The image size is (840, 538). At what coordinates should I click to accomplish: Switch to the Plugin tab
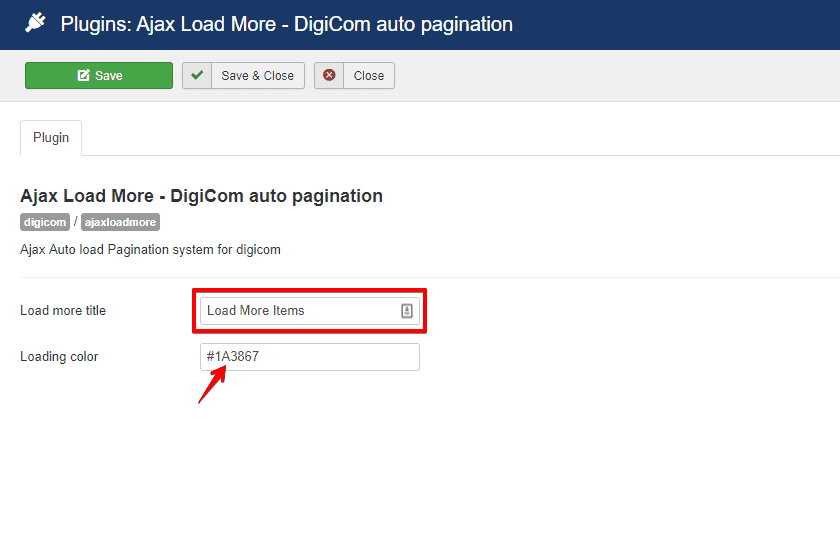(51, 138)
